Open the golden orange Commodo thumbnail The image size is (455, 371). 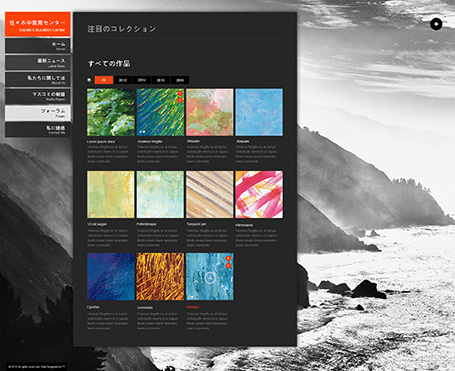pos(160,277)
